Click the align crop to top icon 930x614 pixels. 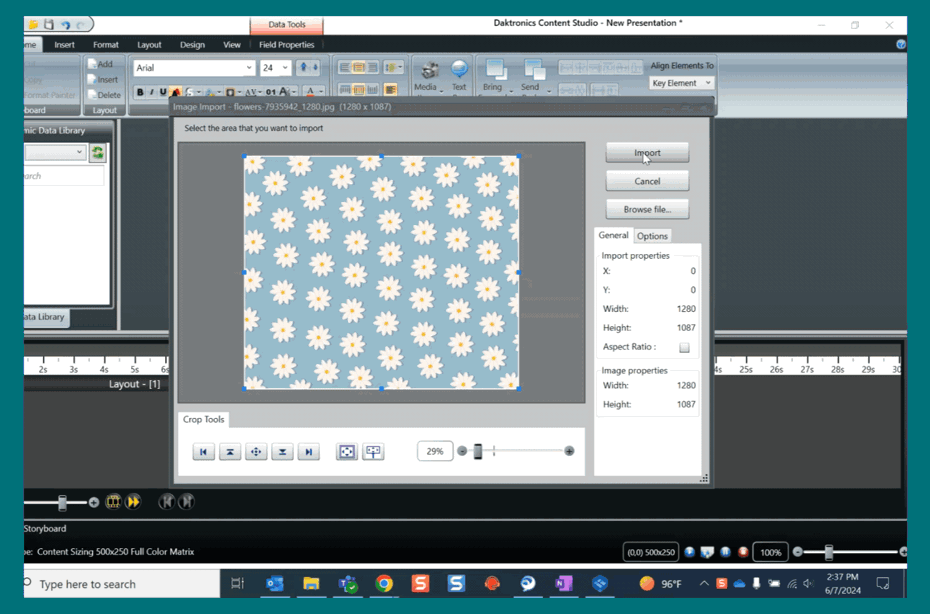[x=230, y=452]
